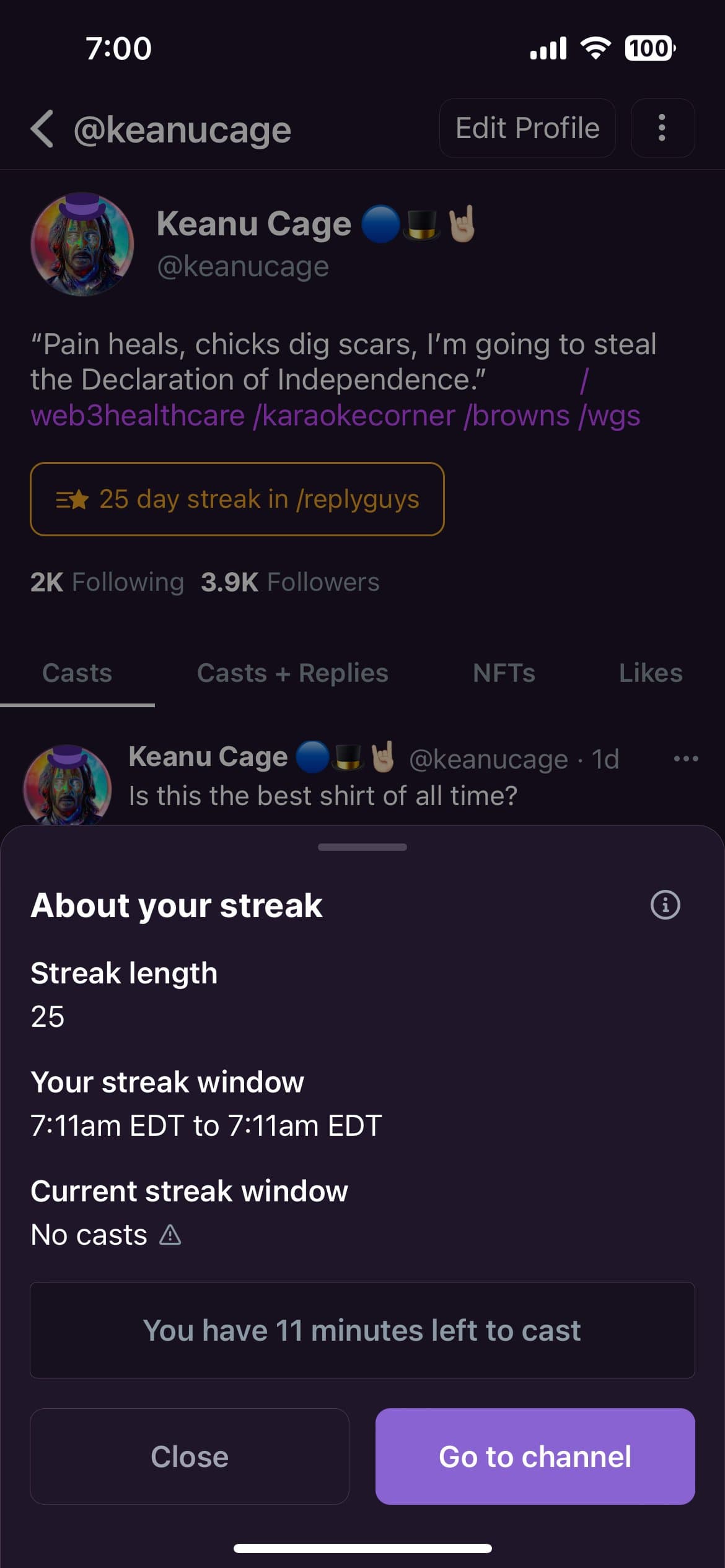Tap the streak star icon in badge
The height and width of the screenshot is (1568, 725).
[73, 499]
